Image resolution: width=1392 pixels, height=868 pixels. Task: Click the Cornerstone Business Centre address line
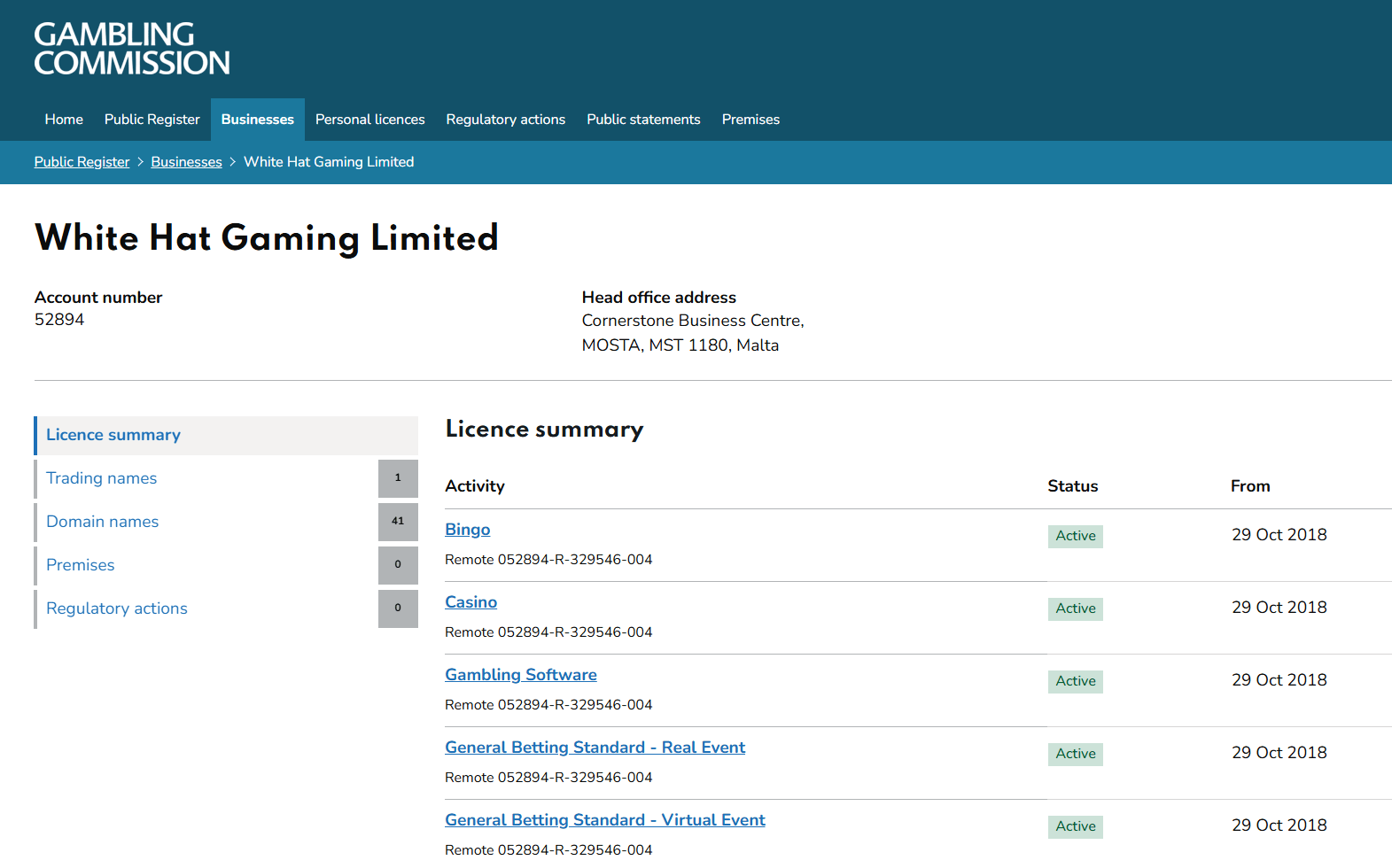[x=693, y=321]
